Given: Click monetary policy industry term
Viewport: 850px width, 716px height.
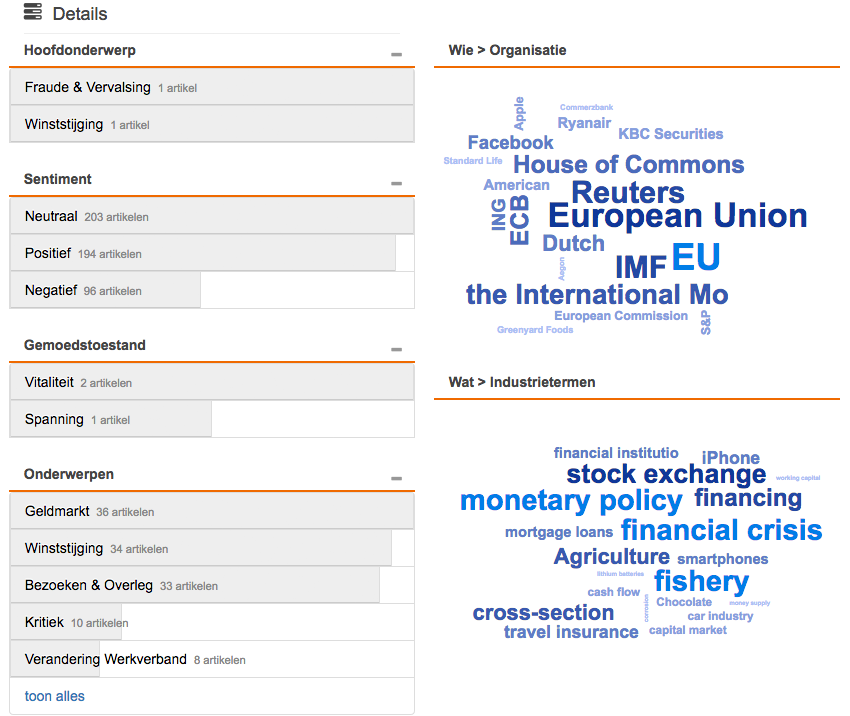Looking at the screenshot, I should (571, 501).
